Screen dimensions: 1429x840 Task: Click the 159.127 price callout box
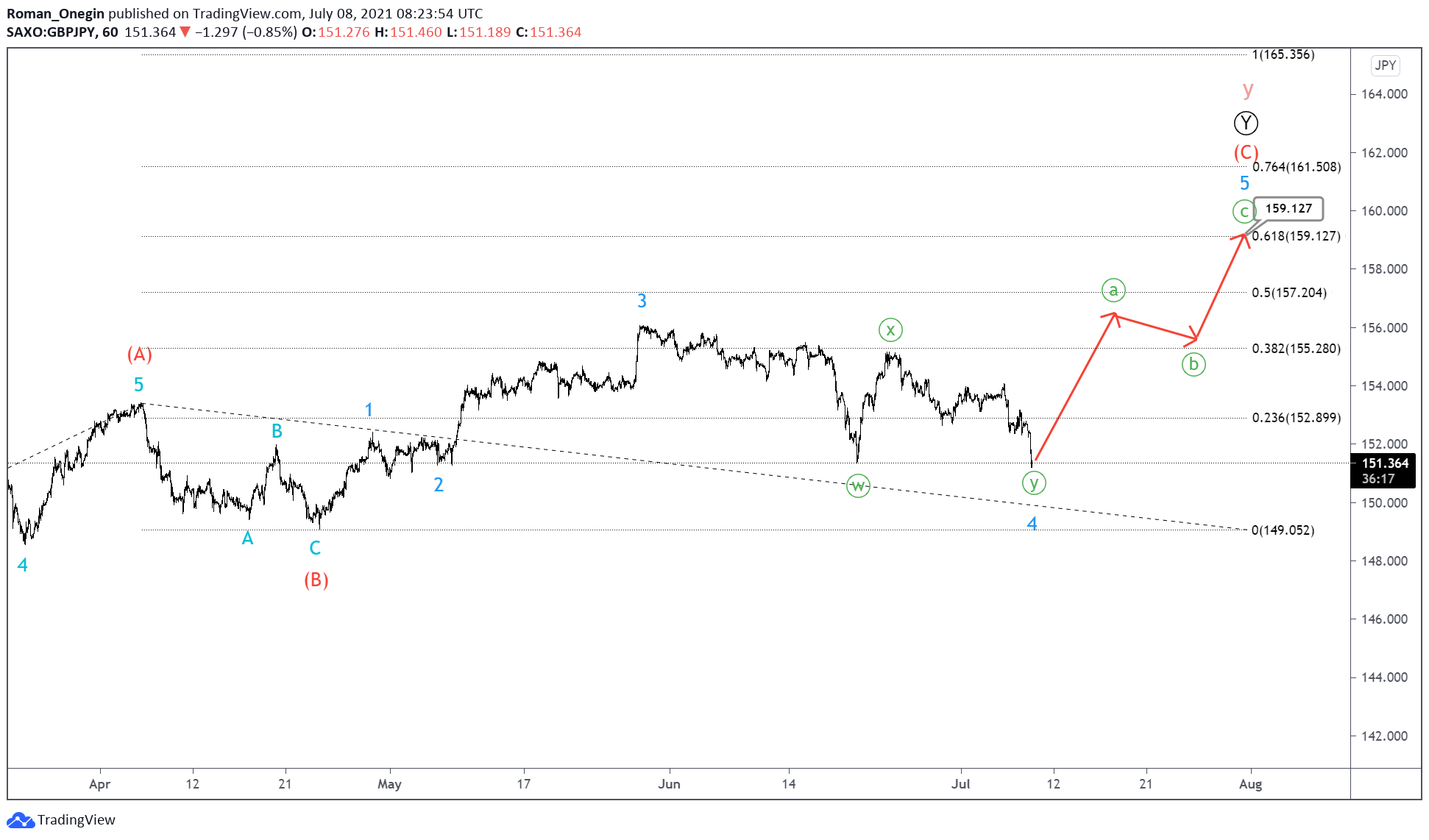pos(1288,209)
